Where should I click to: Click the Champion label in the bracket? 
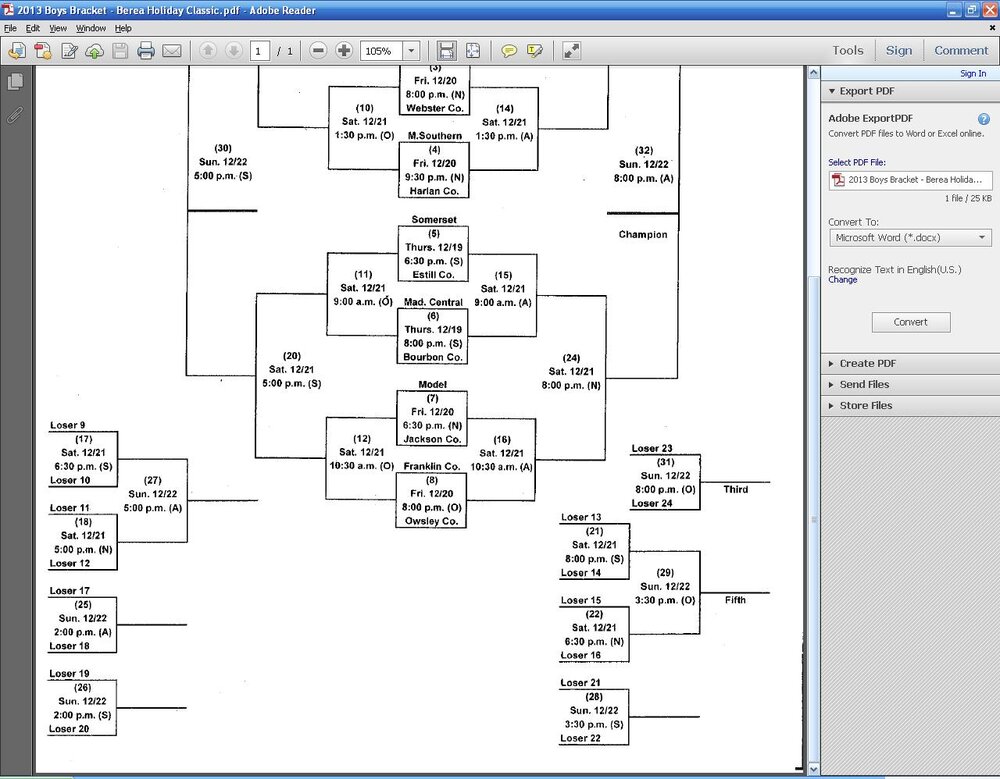(x=643, y=235)
